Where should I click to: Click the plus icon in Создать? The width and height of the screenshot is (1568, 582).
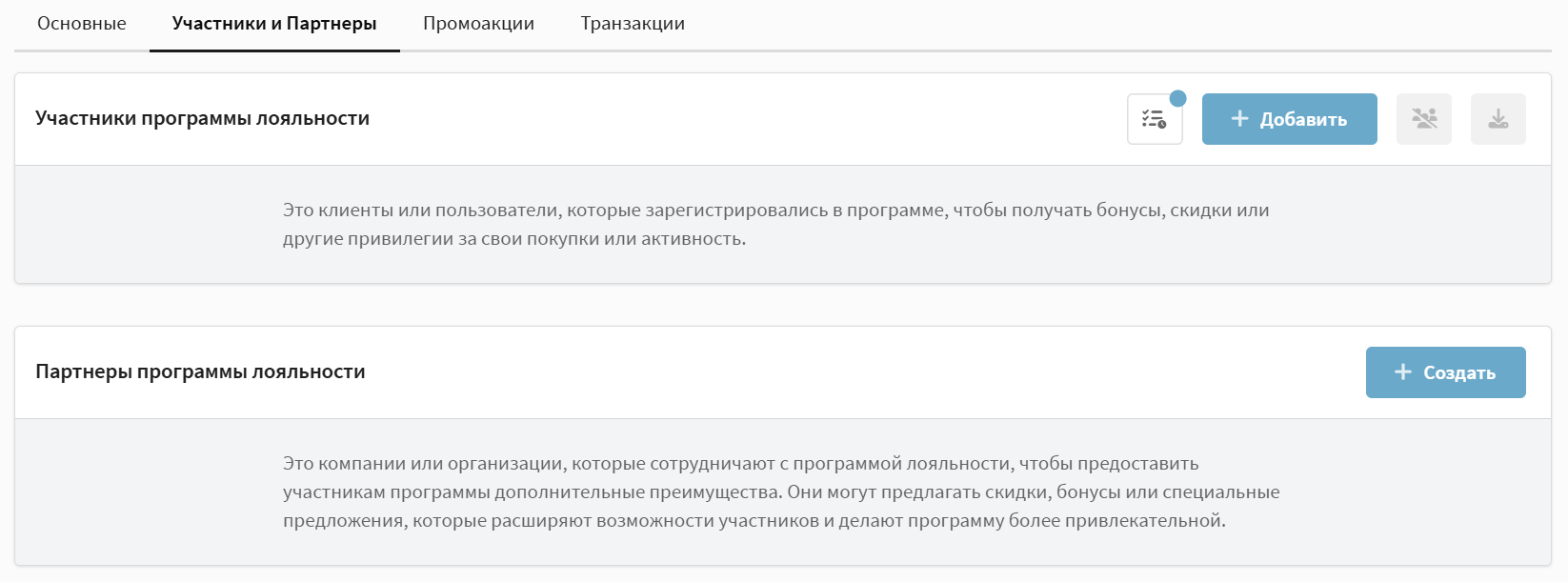[x=1403, y=372]
